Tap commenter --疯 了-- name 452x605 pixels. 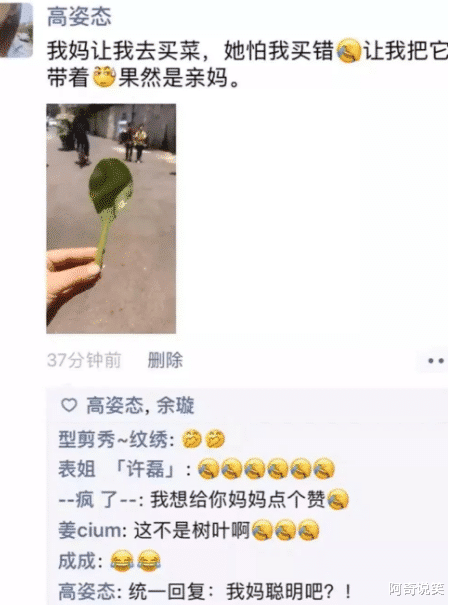[98, 500]
